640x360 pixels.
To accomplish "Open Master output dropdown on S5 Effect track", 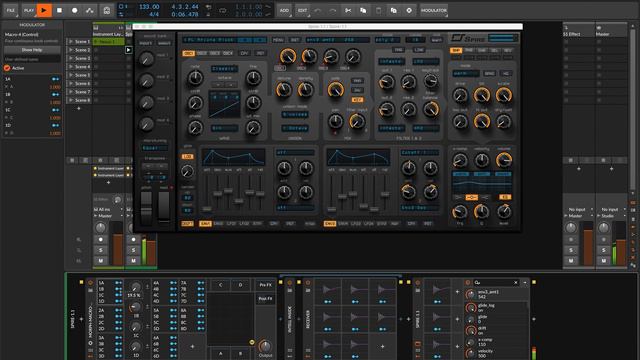I will click(x=578, y=216).
